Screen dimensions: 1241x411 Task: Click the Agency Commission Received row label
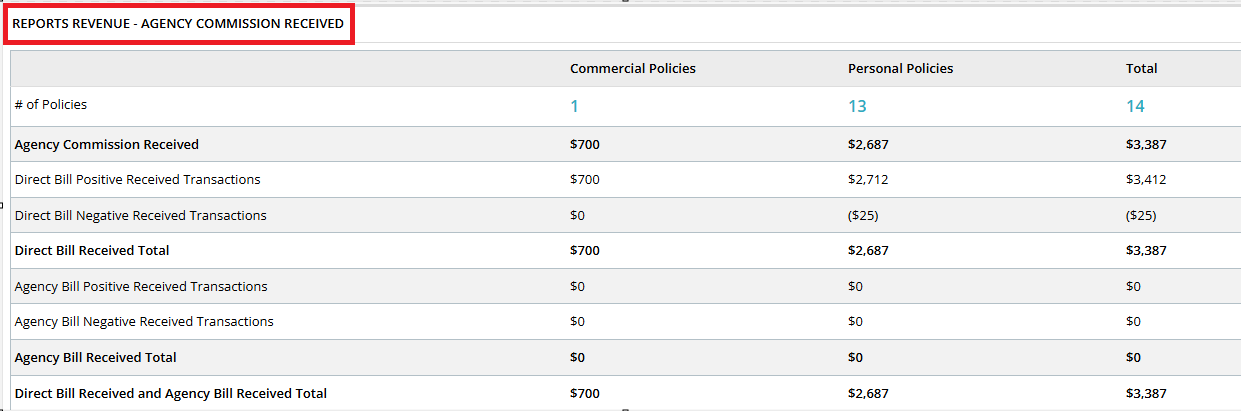[107, 145]
